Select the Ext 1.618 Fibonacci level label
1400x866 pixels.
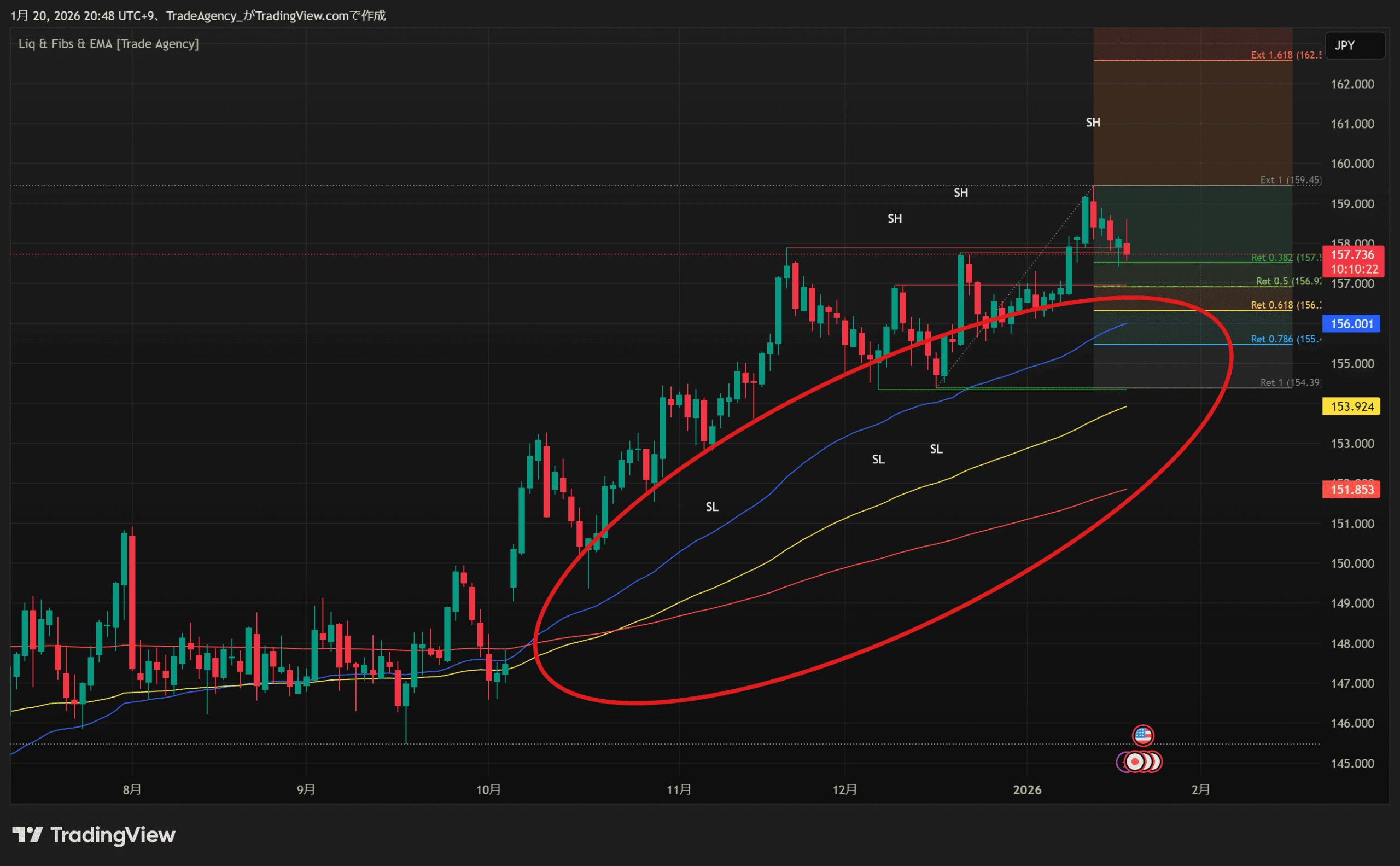click(1286, 55)
